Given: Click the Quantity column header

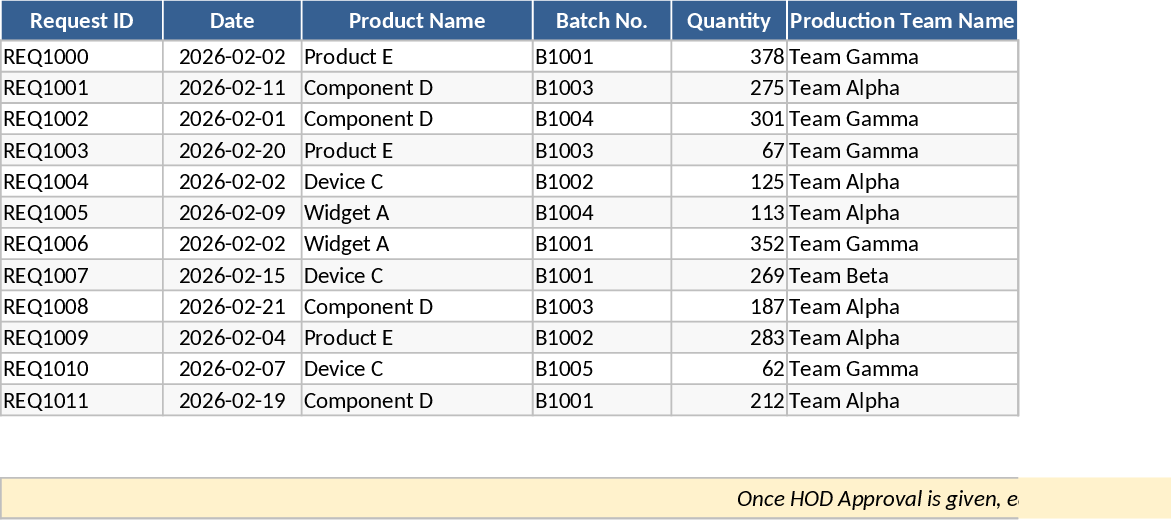Looking at the screenshot, I should pyautogui.click(x=728, y=21).
